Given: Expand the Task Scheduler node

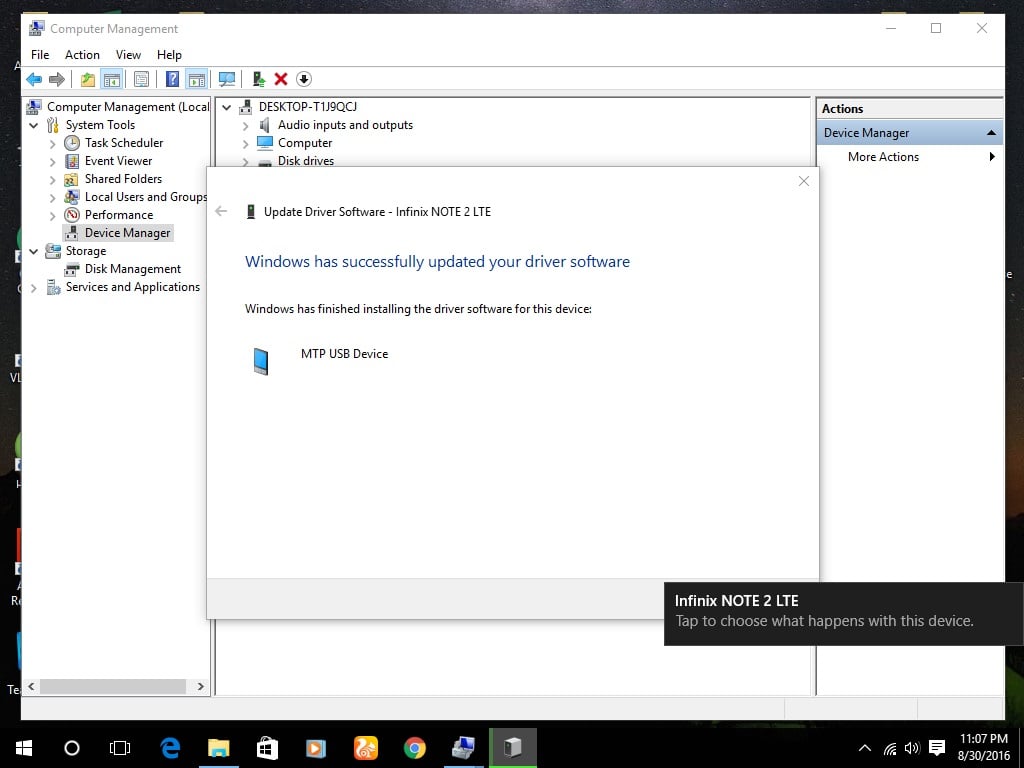Looking at the screenshot, I should pyautogui.click(x=53, y=144).
